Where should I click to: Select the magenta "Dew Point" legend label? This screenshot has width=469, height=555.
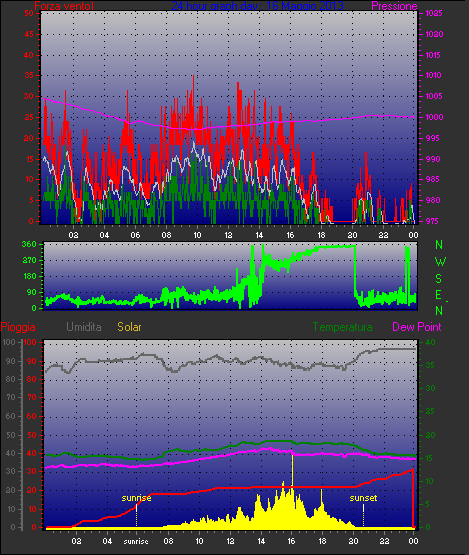[x=417, y=327]
